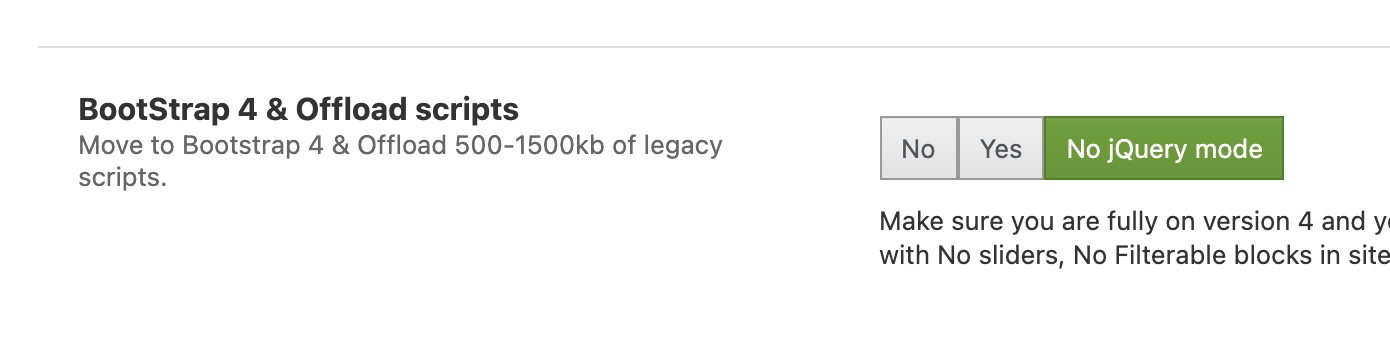Click the 'with No sliders' help line
This screenshot has width=1390, height=362.
pos(1134,255)
